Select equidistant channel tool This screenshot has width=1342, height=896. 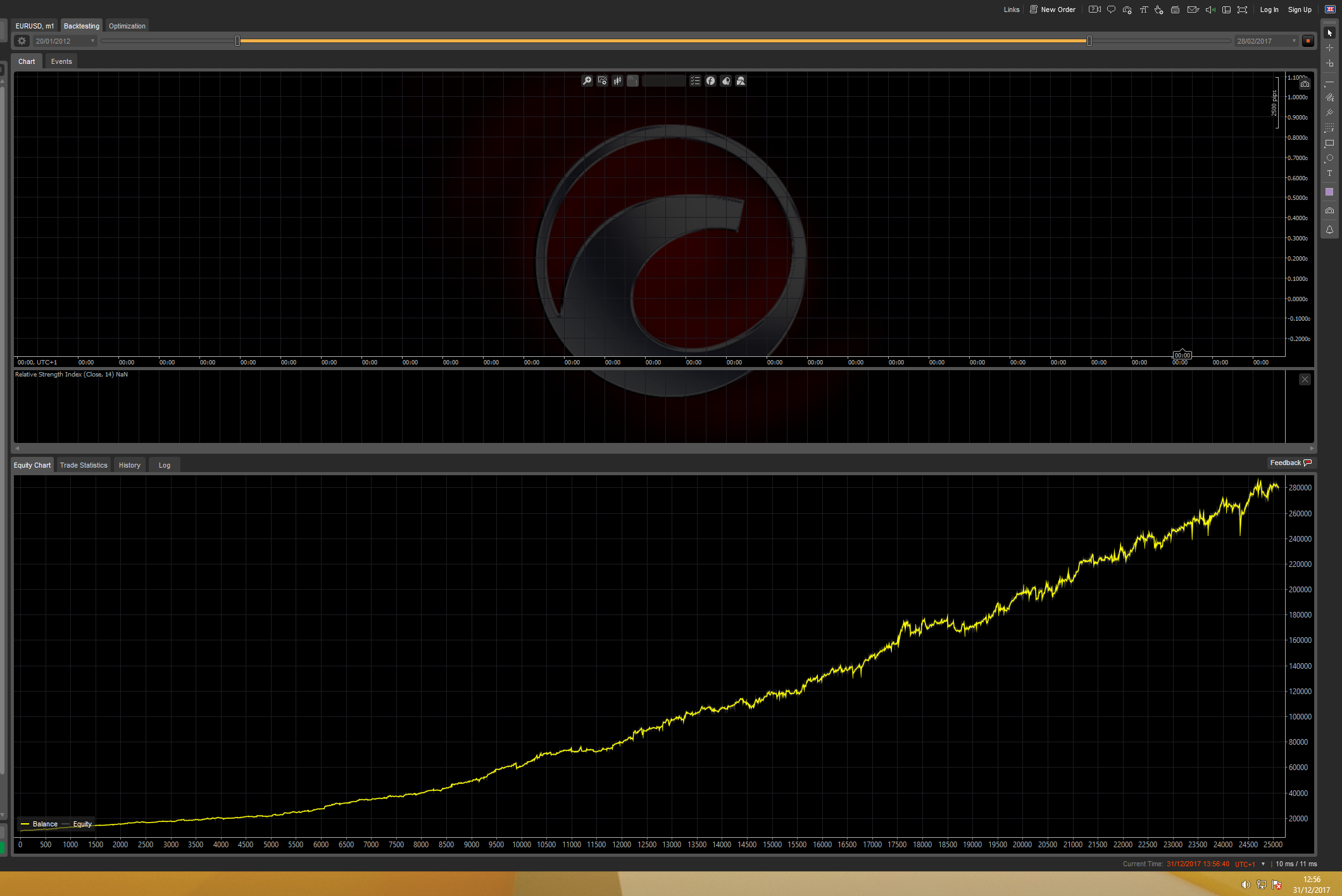(1329, 97)
